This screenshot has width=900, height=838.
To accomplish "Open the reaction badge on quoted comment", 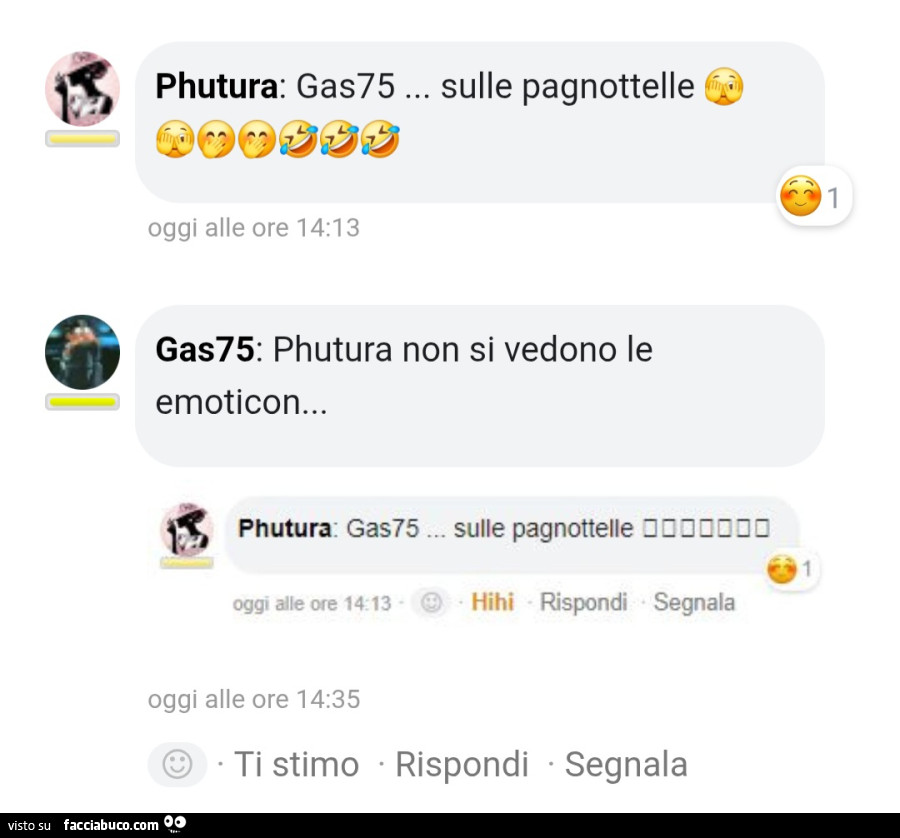I will [x=792, y=569].
